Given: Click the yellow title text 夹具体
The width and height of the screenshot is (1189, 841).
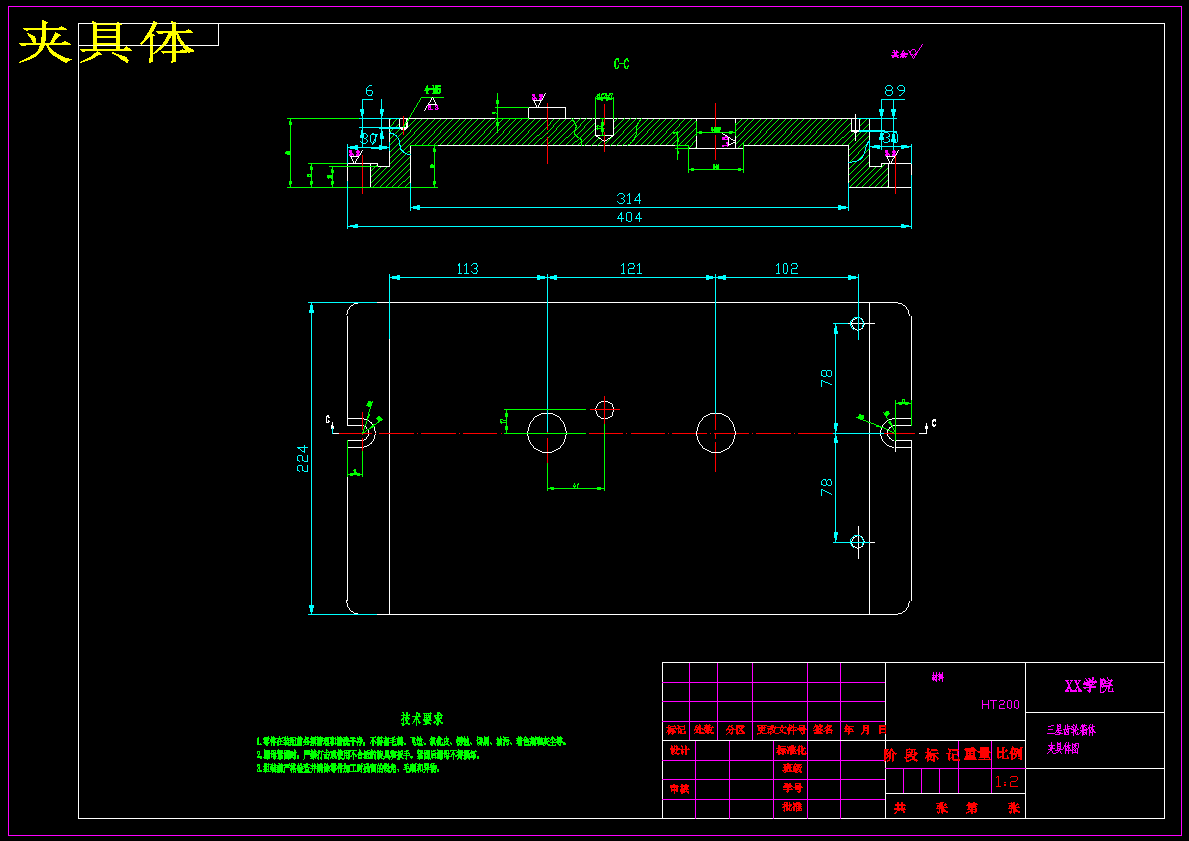Looking at the screenshot, I should pos(106,43).
